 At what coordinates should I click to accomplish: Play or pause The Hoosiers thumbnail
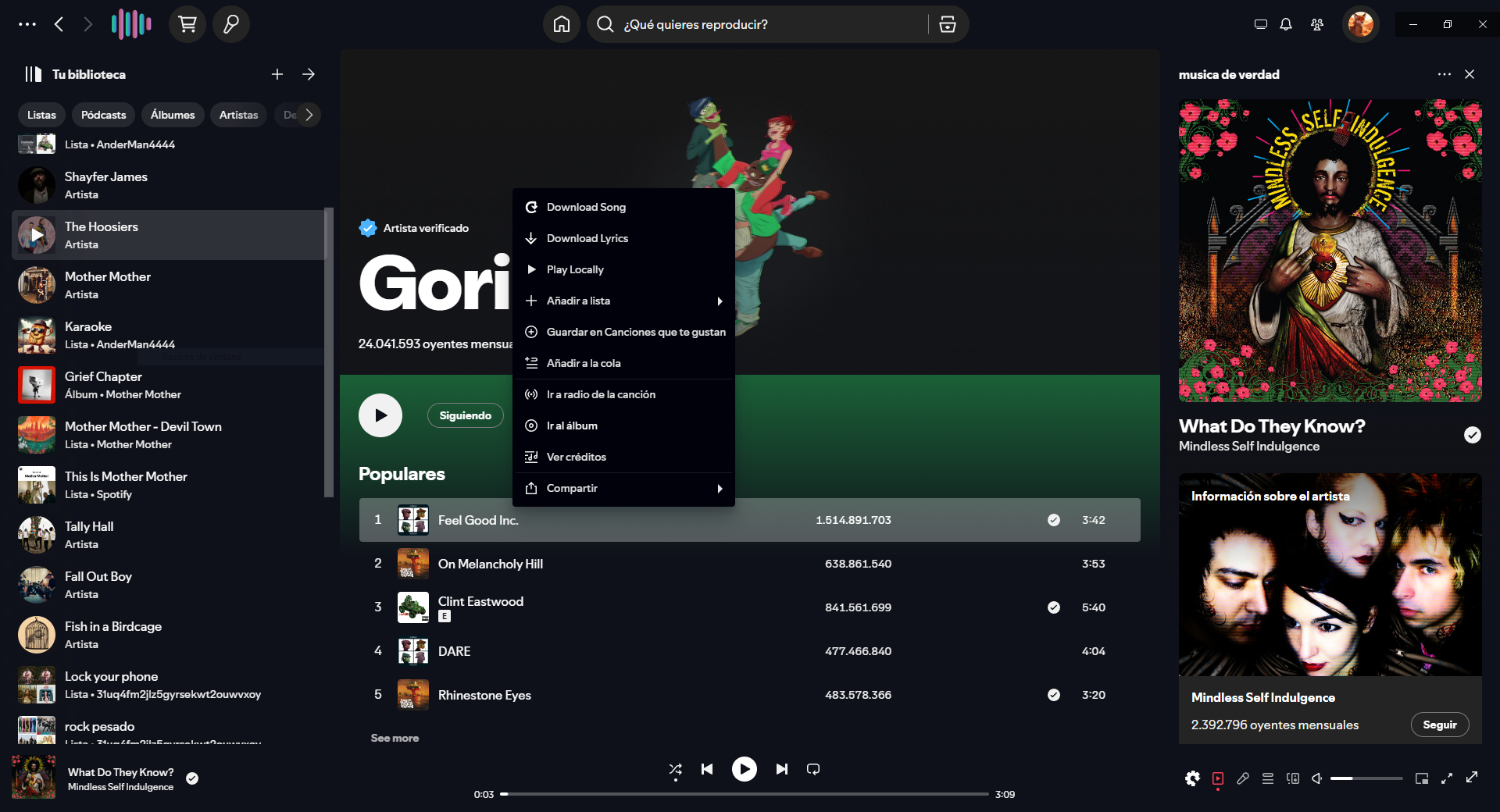[37, 235]
